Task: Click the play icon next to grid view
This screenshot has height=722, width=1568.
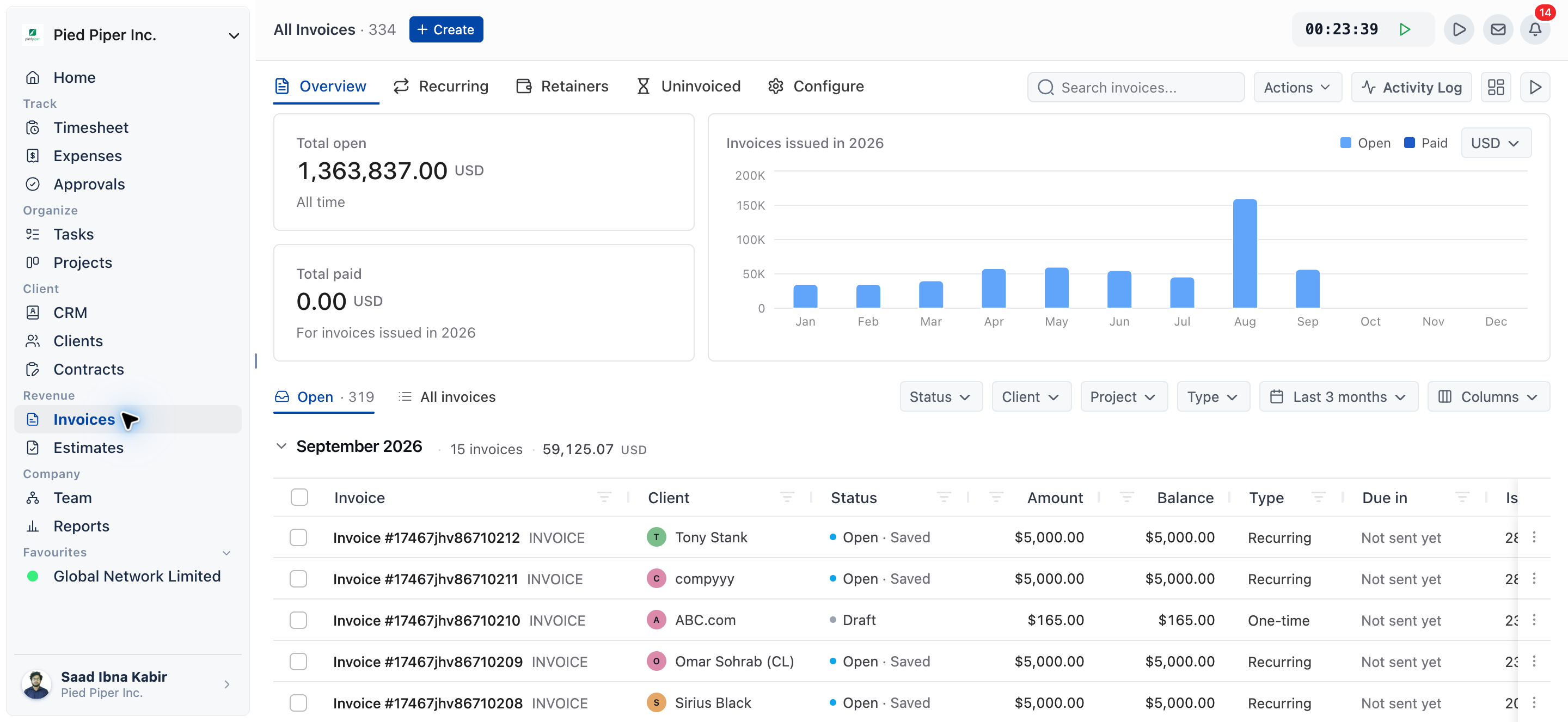Action: pos(1535,87)
